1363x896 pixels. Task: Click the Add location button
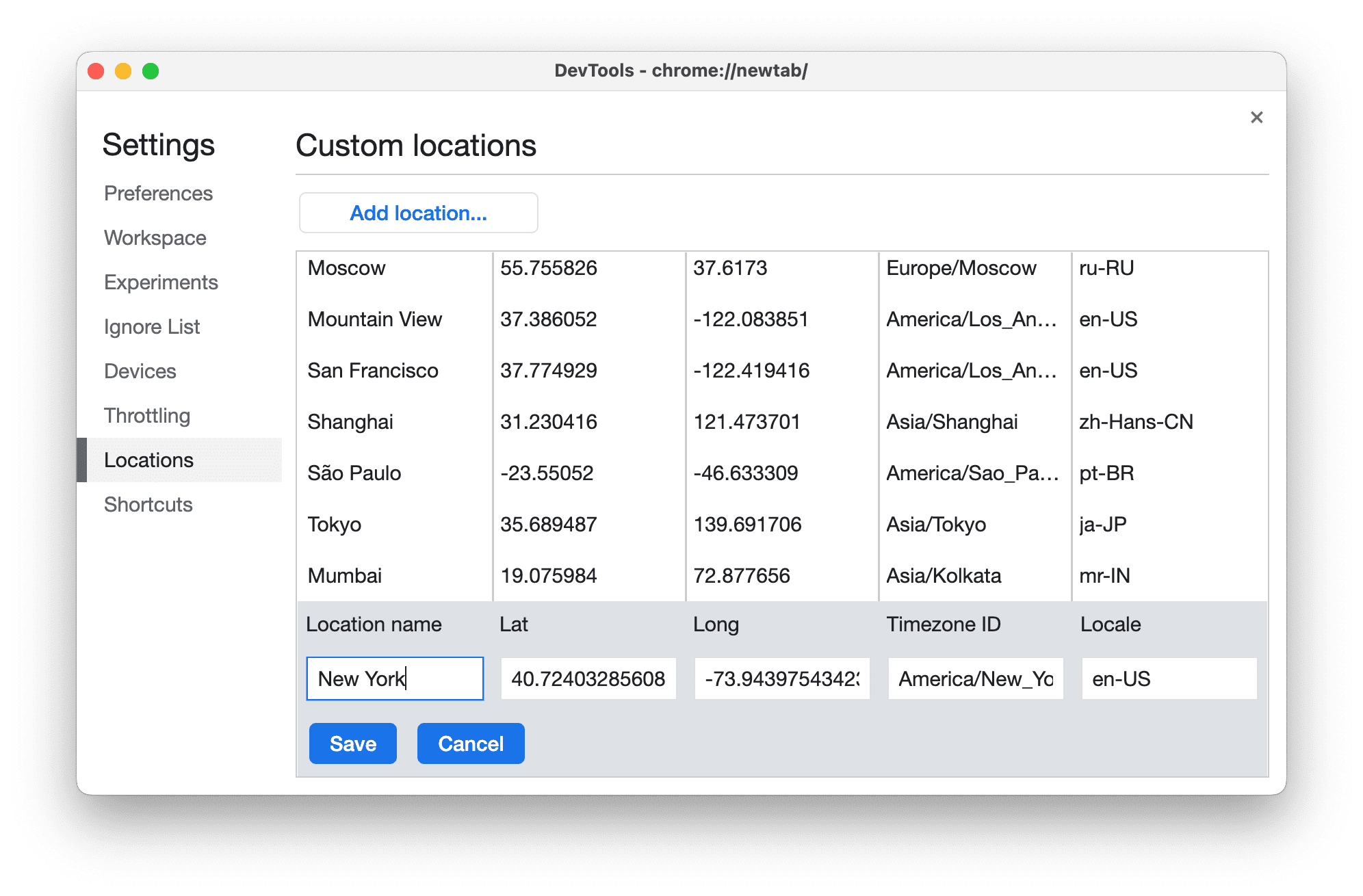point(418,212)
